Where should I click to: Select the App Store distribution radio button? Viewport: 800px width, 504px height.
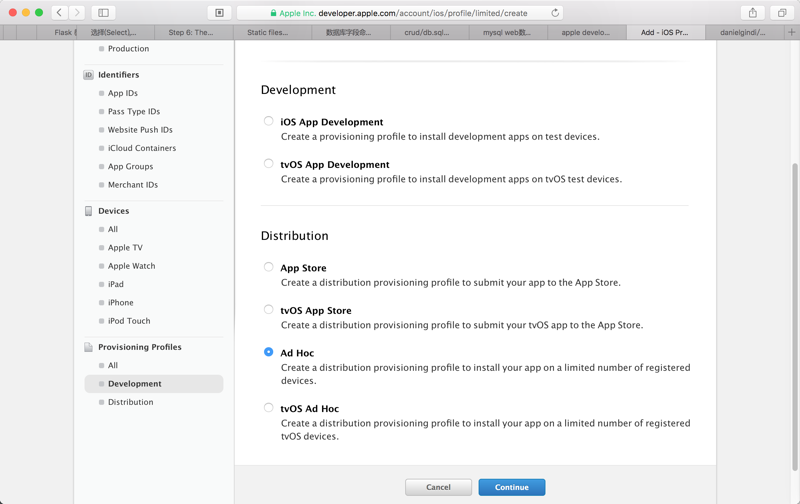268,267
